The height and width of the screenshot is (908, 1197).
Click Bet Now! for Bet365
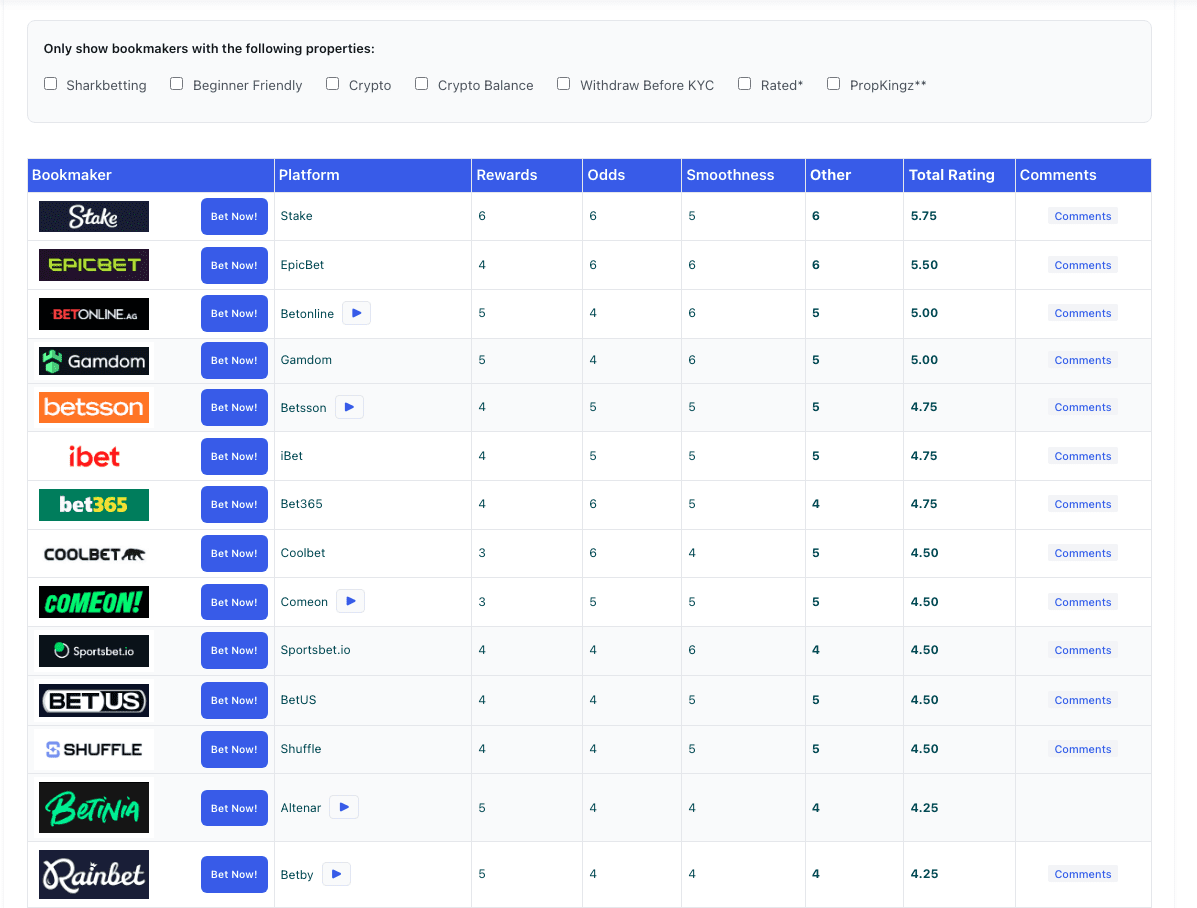click(x=234, y=504)
